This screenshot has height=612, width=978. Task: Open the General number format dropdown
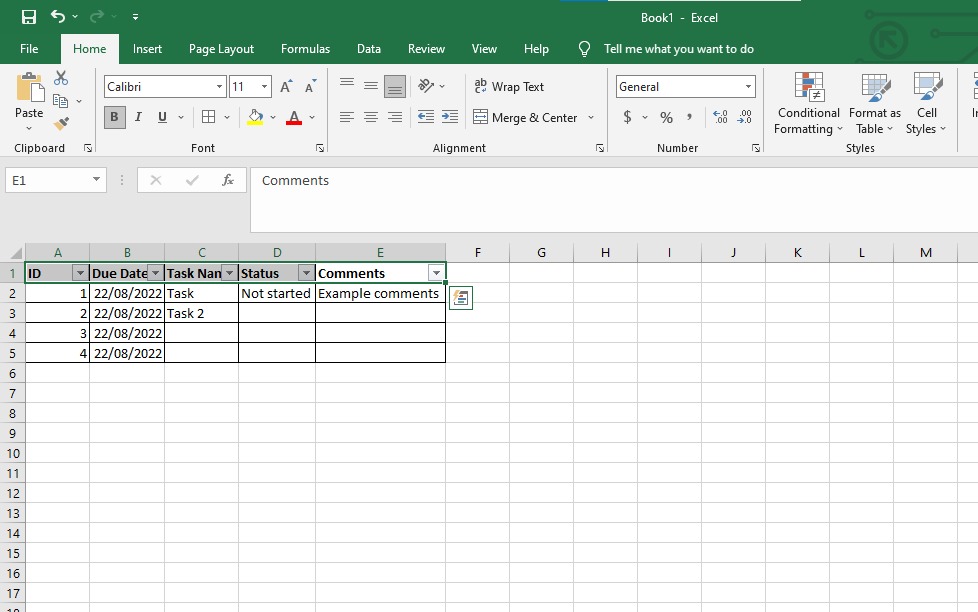pyautogui.click(x=747, y=87)
